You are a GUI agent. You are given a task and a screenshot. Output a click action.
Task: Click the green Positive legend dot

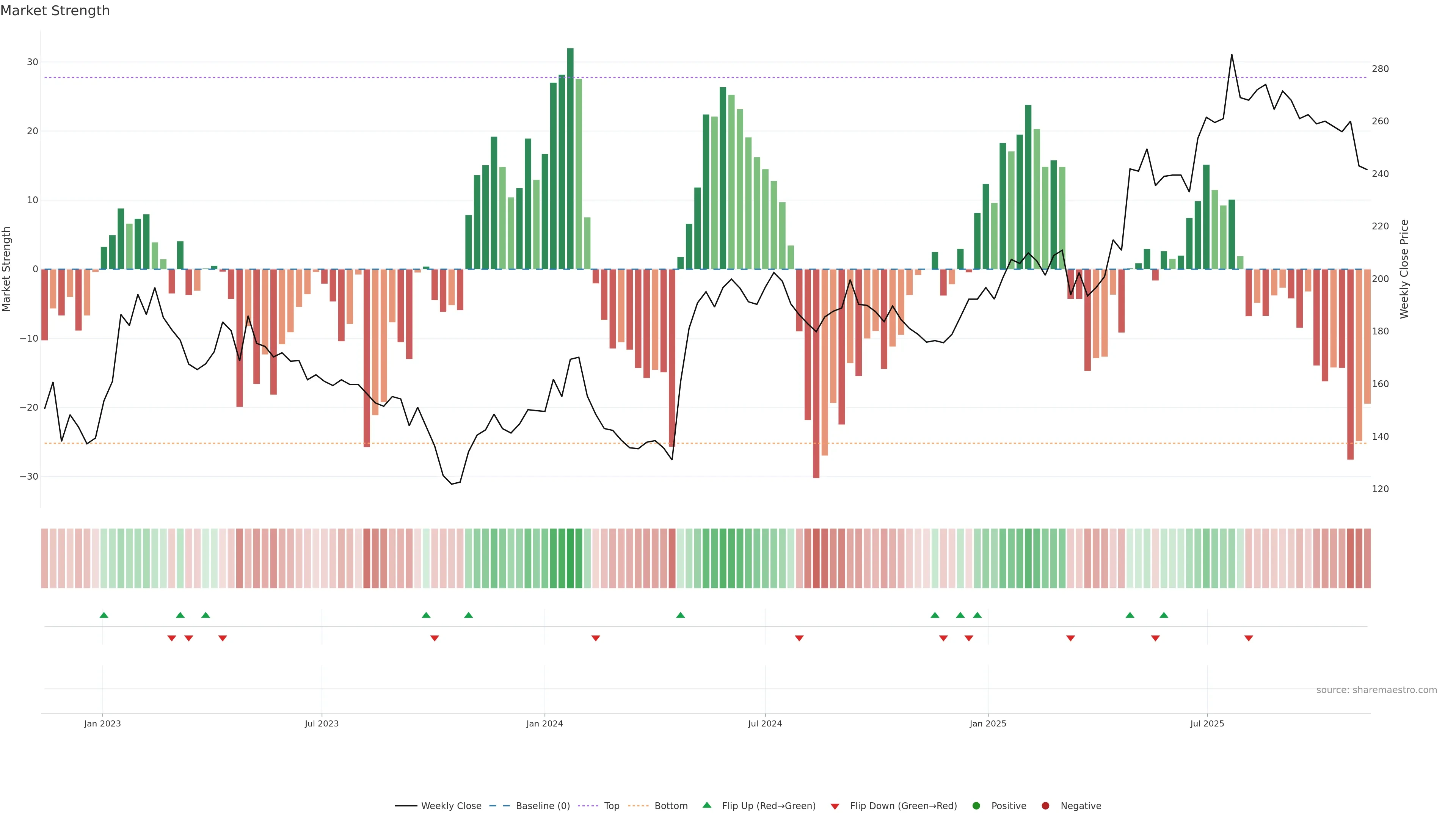pos(976,806)
